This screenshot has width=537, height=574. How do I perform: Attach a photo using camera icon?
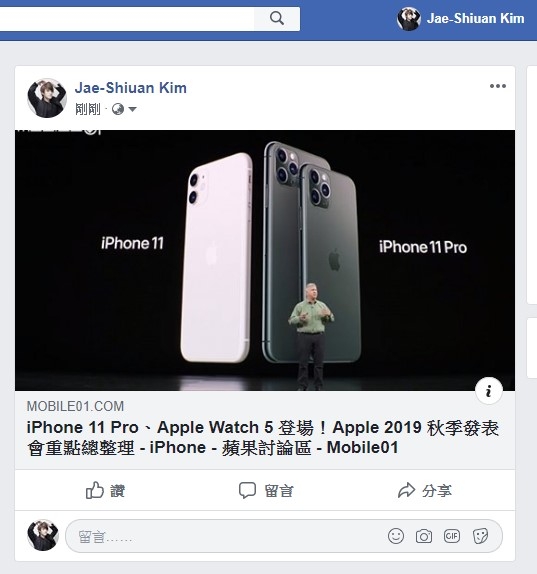click(424, 536)
